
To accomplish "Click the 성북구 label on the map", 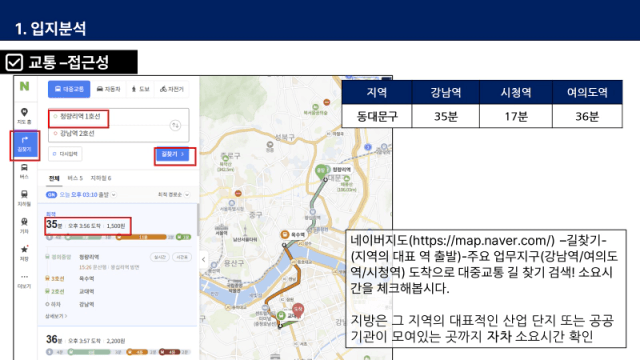I will pyautogui.click(x=284, y=137).
